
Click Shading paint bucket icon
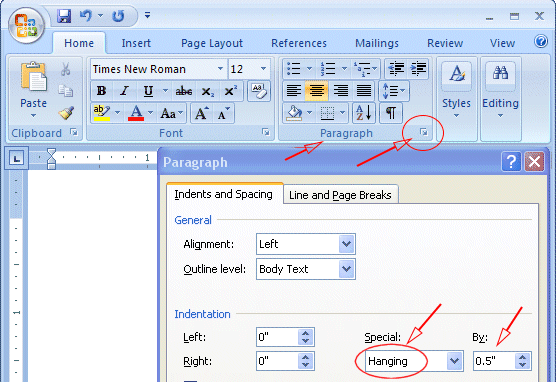294,113
